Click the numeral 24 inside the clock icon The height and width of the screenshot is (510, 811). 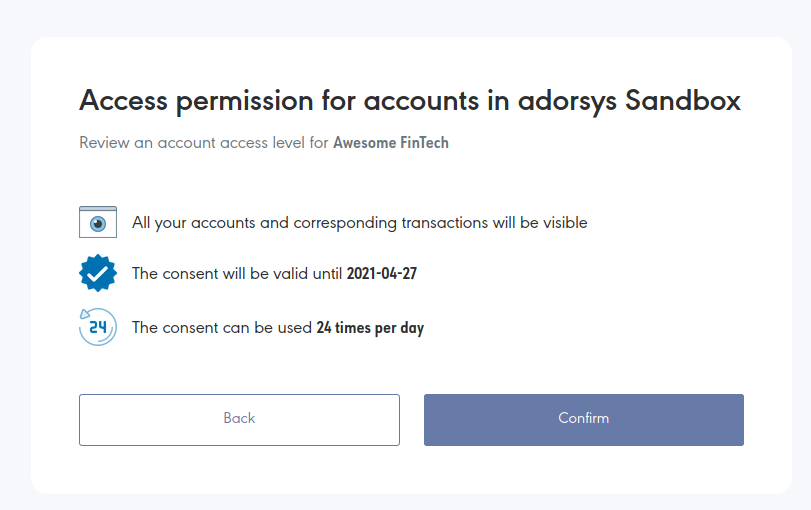point(98,327)
